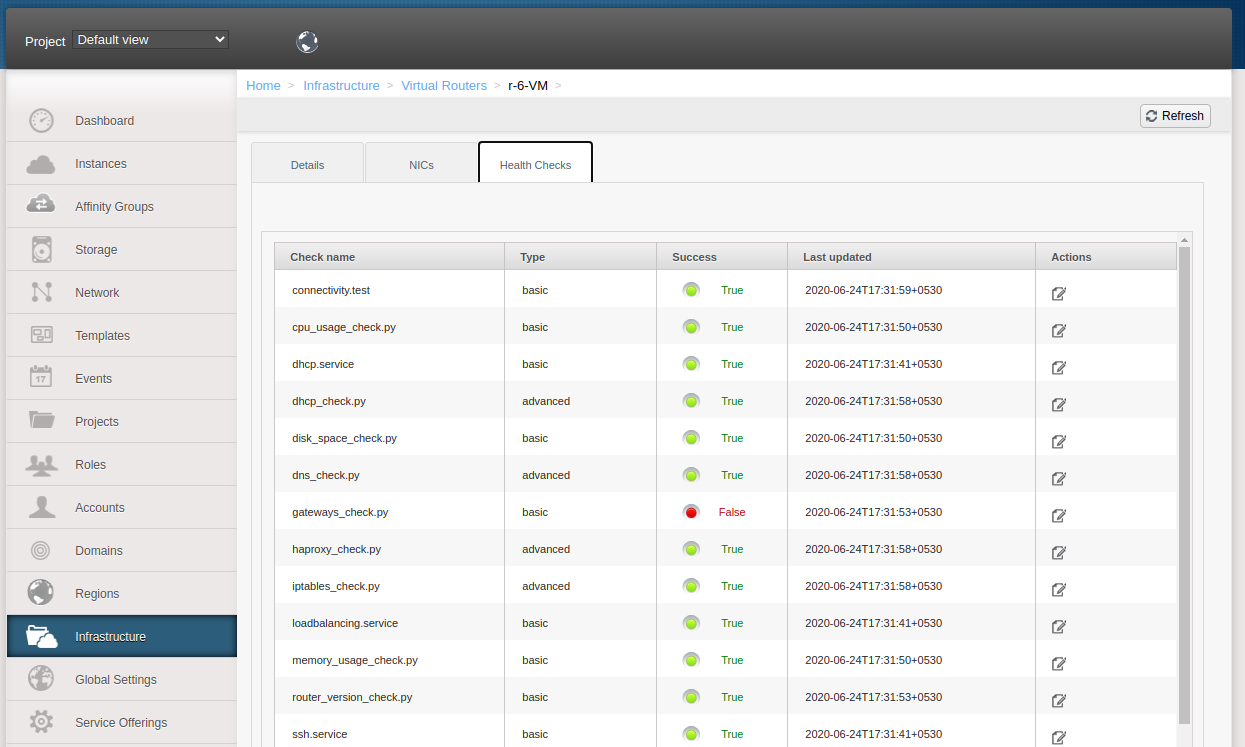Viewport: 1245px width, 747px height.
Task: Click the True status for iptables_check.py
Action: coord(732,586)
